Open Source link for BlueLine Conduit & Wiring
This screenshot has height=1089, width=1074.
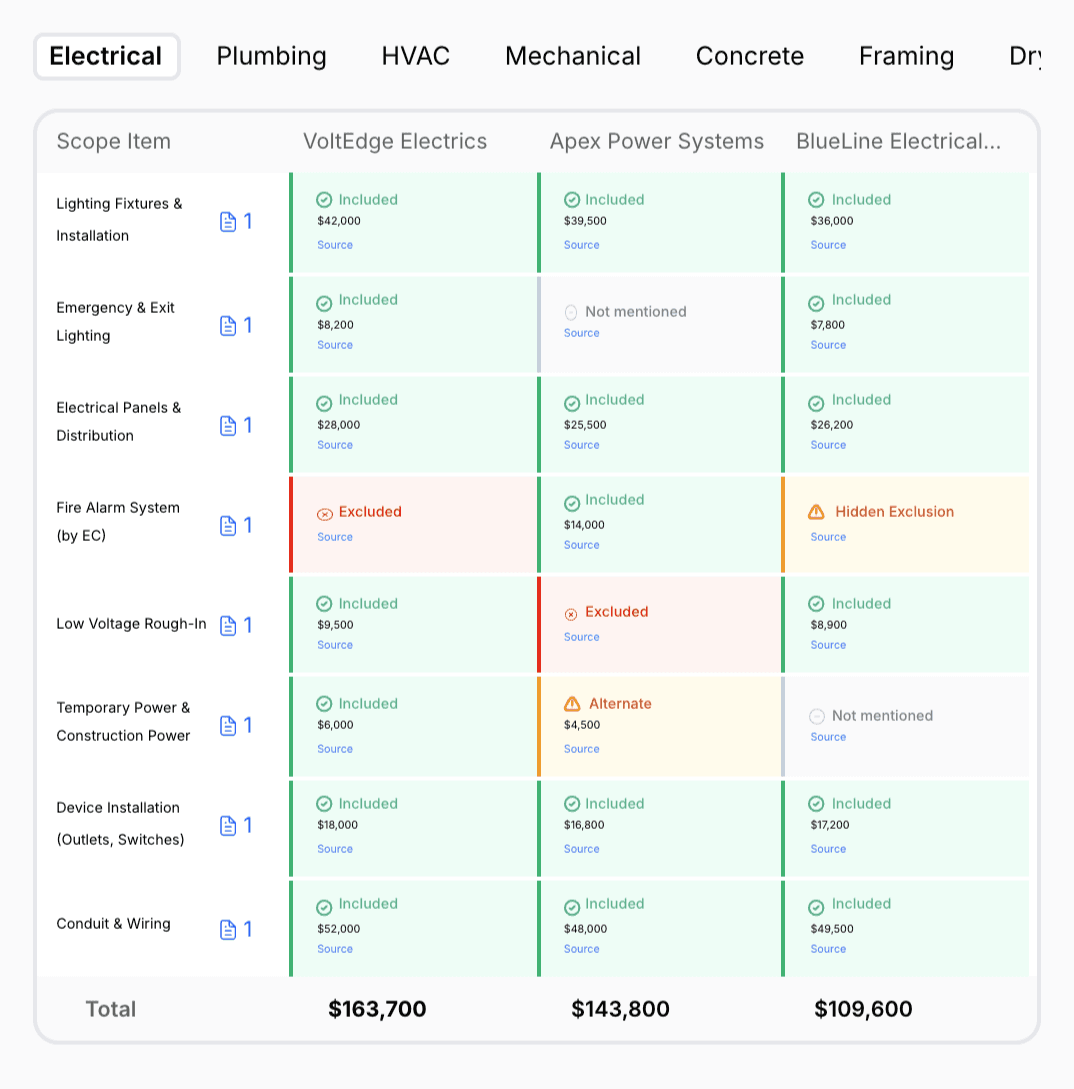click(x=828, y=949)
